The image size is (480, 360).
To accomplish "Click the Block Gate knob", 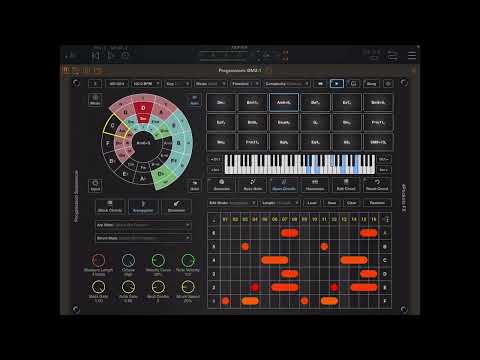I will click(98, 287).
